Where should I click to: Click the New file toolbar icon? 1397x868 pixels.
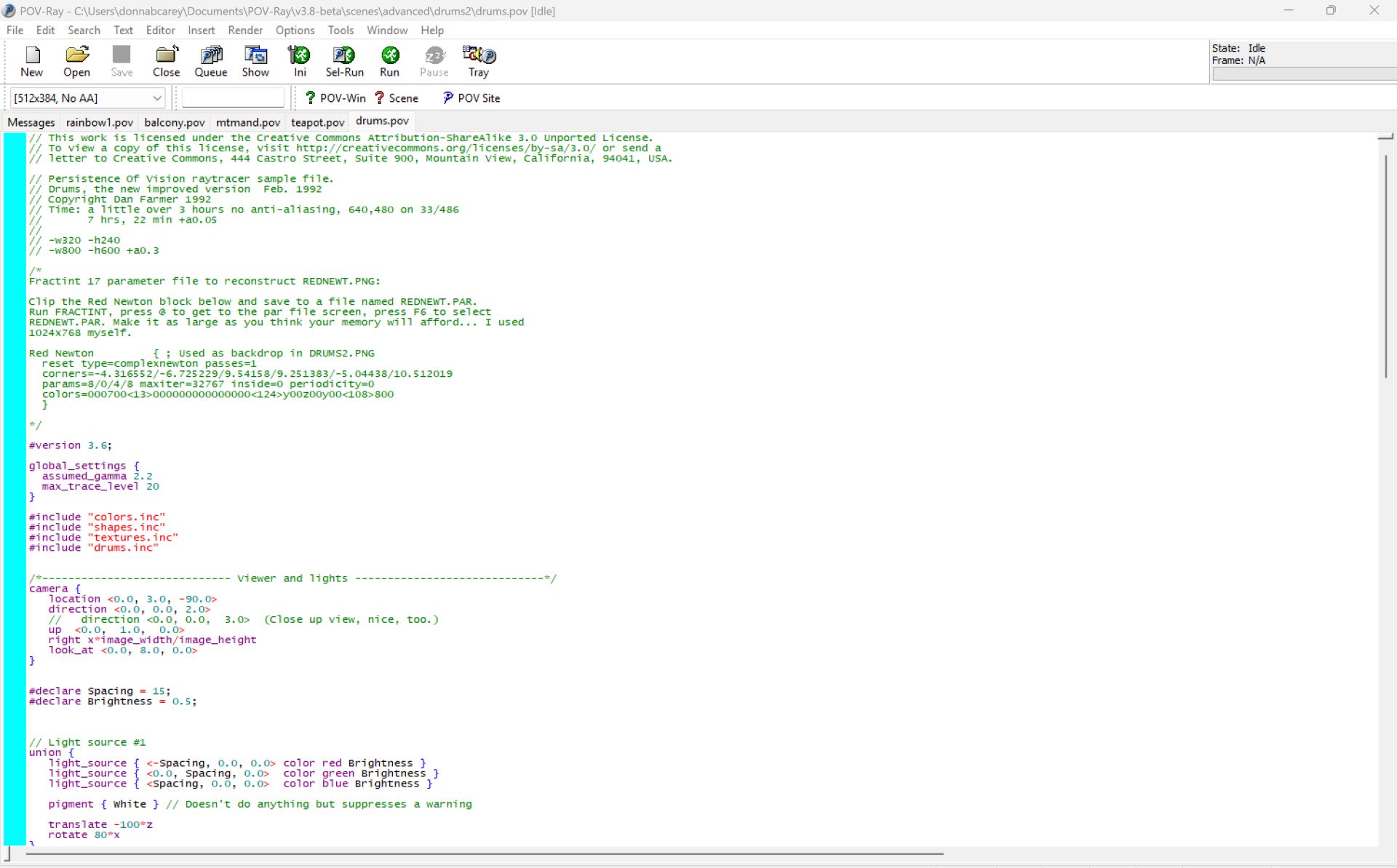[x=31, y=61]
